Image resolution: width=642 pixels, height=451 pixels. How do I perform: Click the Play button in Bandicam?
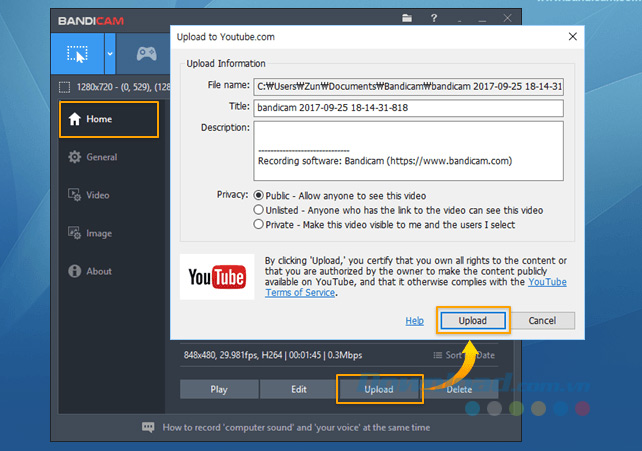(x=219, y=389)
